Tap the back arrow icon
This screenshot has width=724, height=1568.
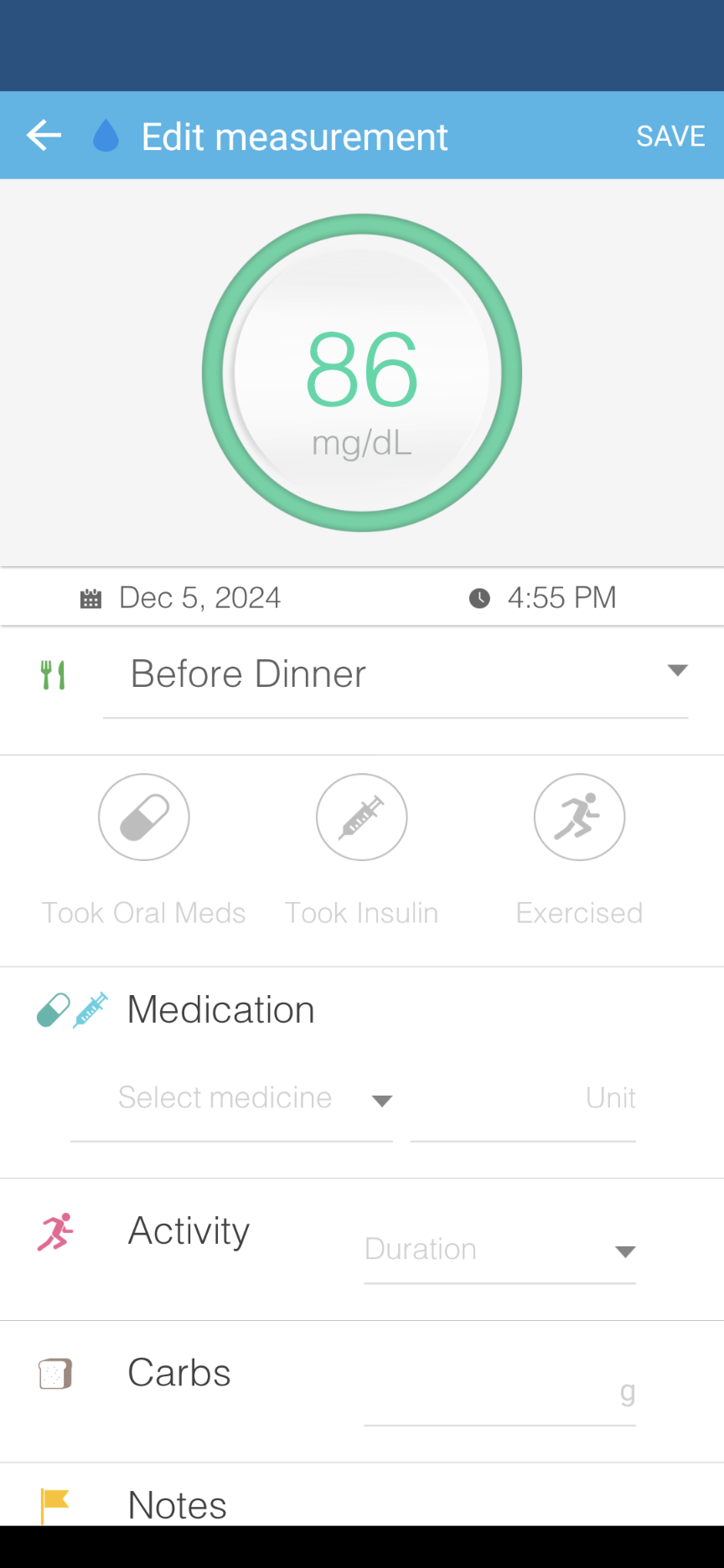(44, 136)
